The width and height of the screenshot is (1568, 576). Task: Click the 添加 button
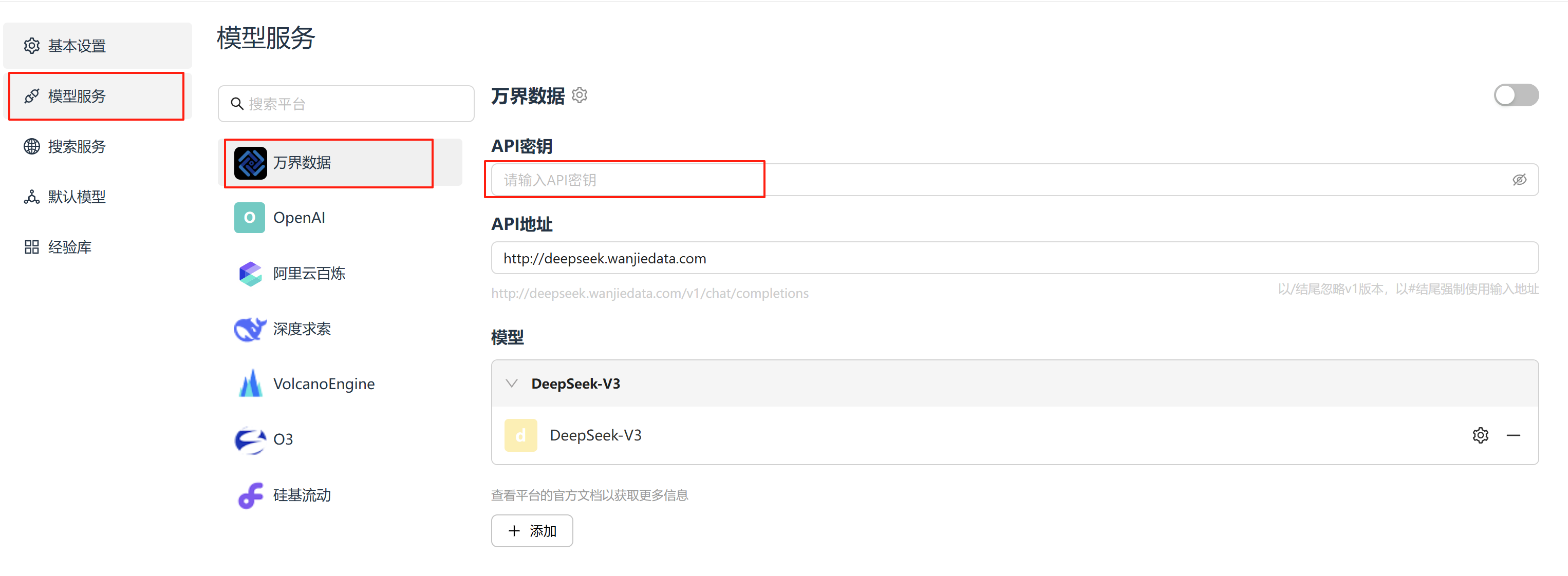pyautogui.click(x=532, y=531)
